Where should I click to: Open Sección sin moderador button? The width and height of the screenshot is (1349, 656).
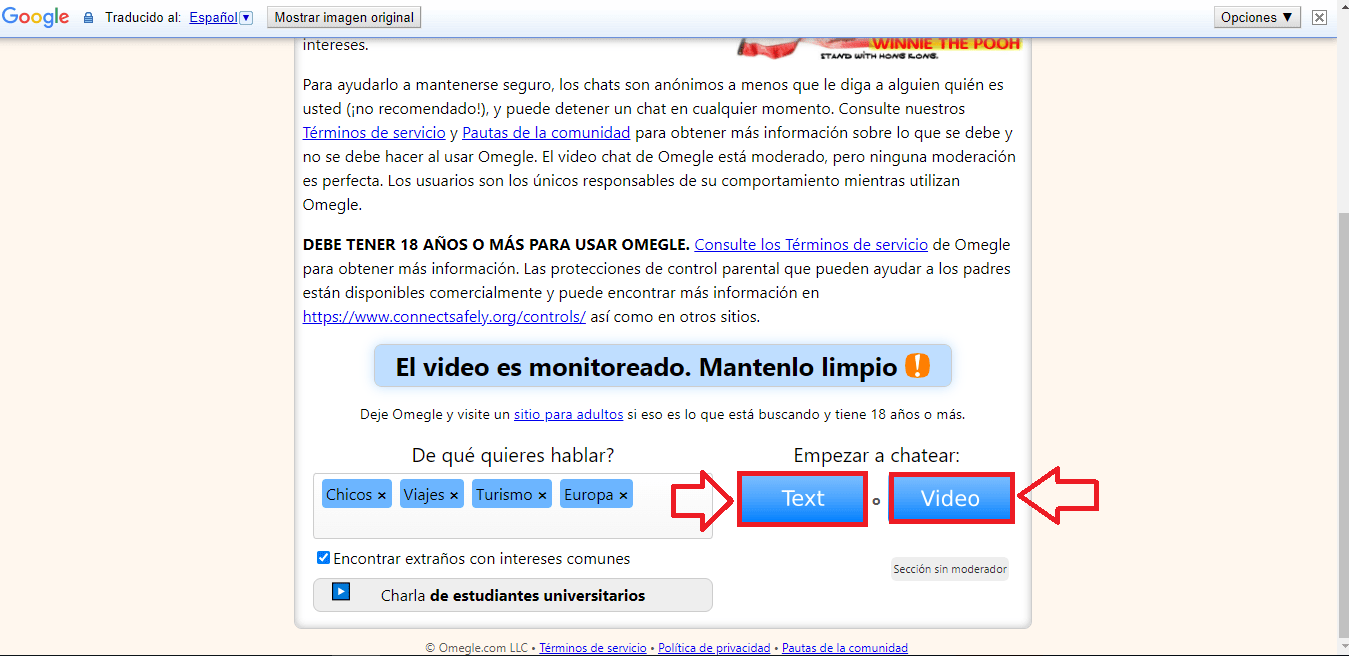click(x=950, y=569)
